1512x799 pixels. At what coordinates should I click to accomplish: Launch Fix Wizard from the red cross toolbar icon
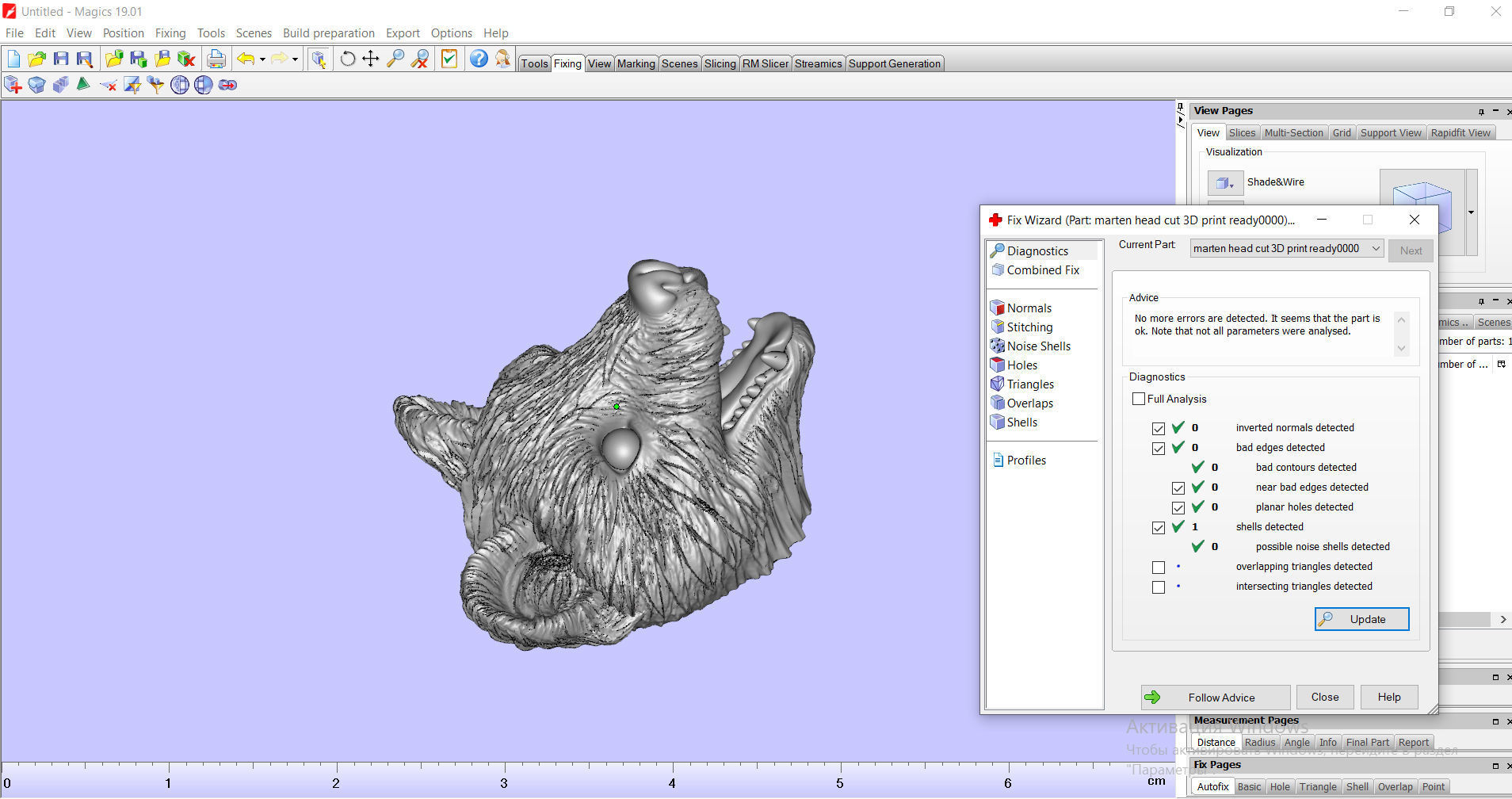point(13,85)
